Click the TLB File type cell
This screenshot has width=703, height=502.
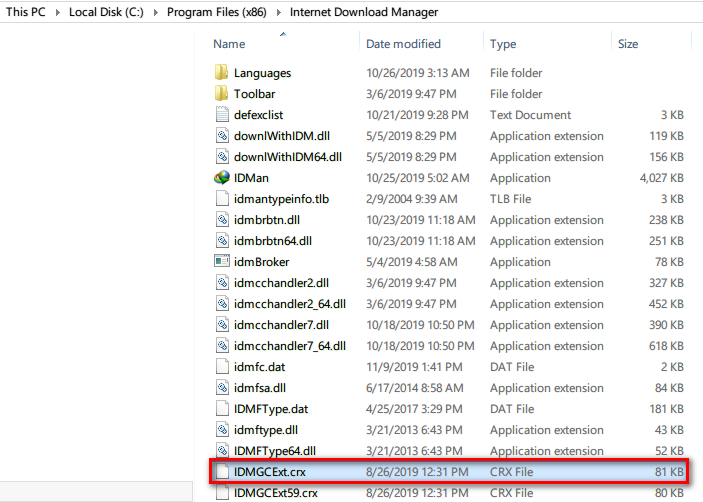[510, 199]
